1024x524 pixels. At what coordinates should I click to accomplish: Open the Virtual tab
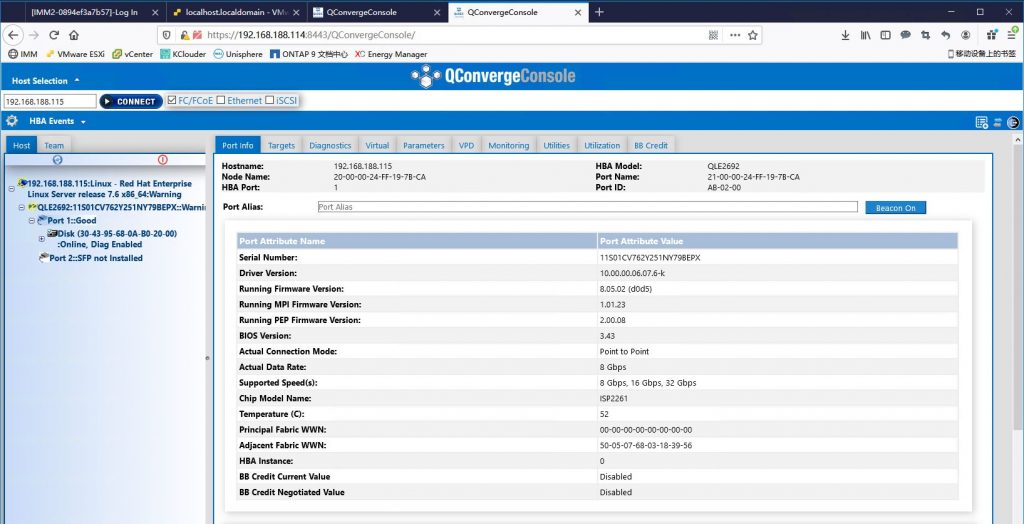coord(377,145)
